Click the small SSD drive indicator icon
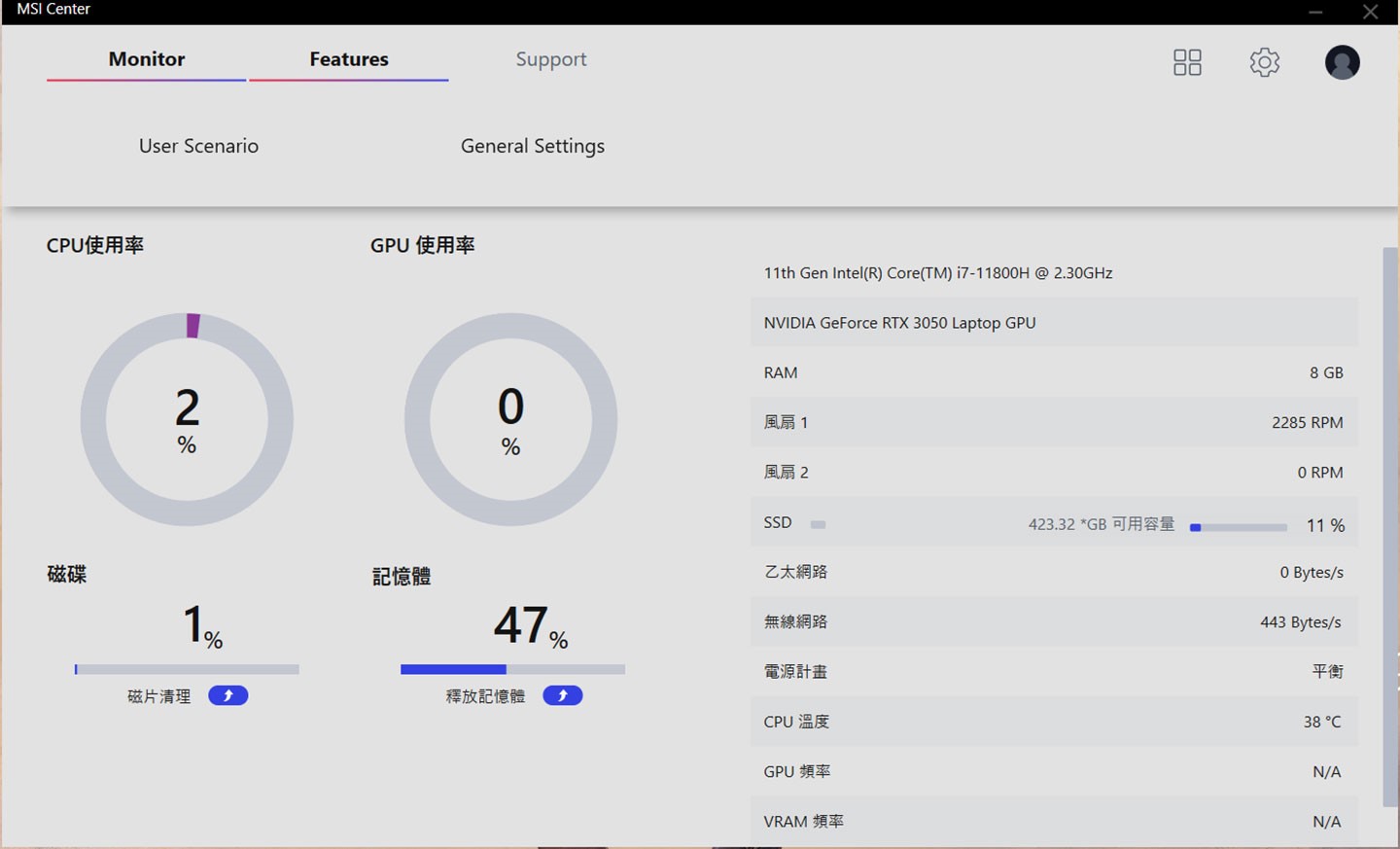 (818, 524)
